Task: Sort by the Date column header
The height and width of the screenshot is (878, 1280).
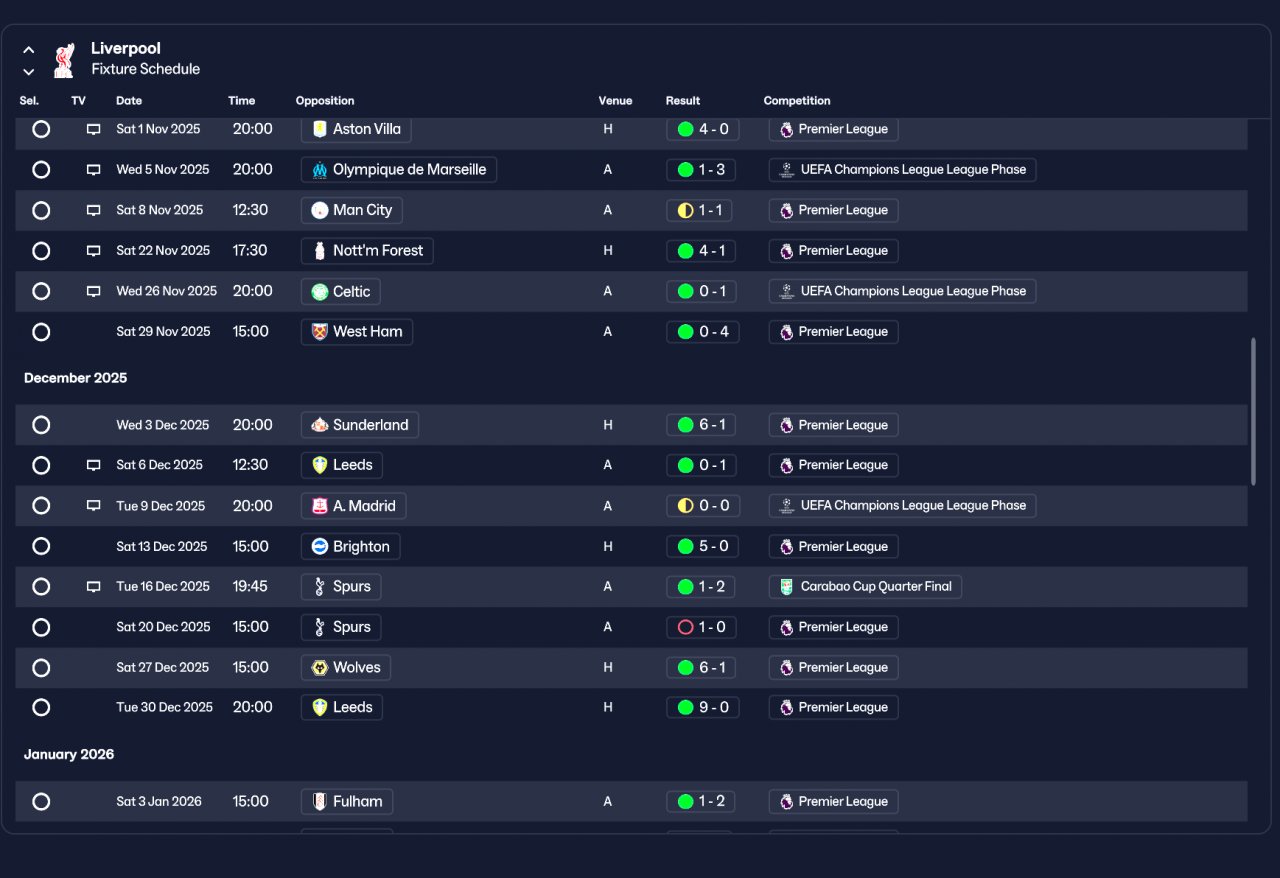Action: coord(129,101)
